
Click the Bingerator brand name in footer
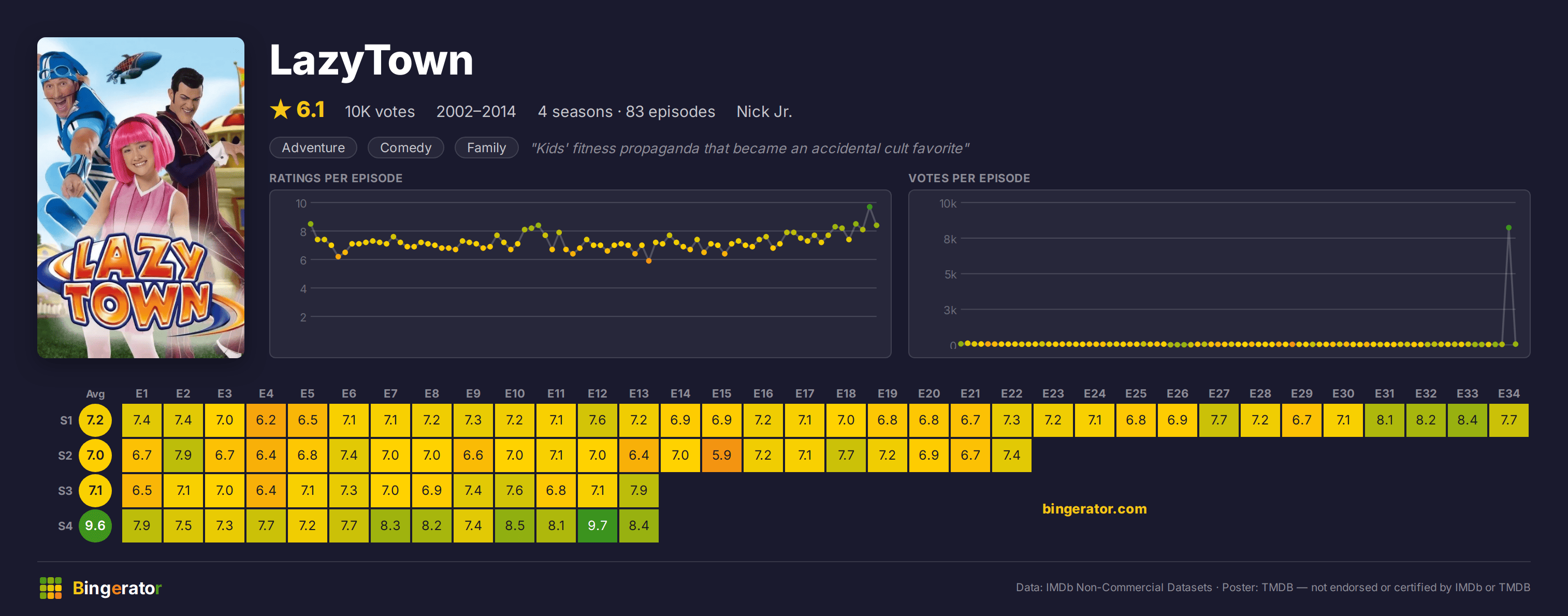(x=117, y=588)
